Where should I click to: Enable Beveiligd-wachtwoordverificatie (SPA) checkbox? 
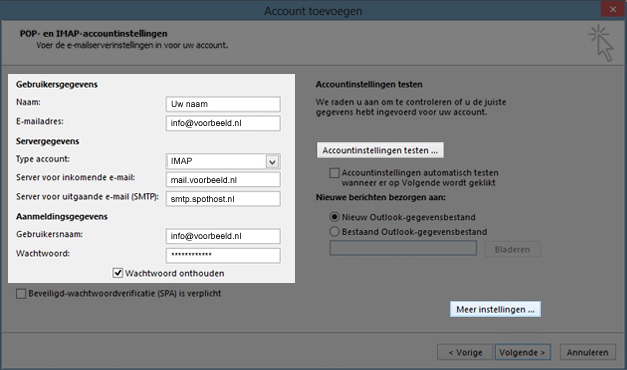[x=21, y=294]
